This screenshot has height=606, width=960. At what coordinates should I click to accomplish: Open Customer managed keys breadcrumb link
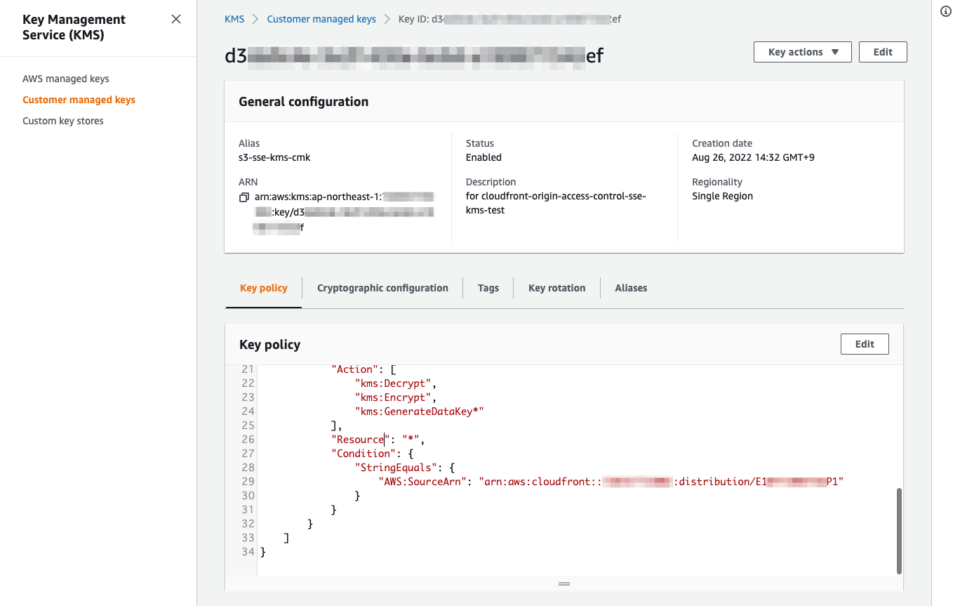(x=322, y=18)
